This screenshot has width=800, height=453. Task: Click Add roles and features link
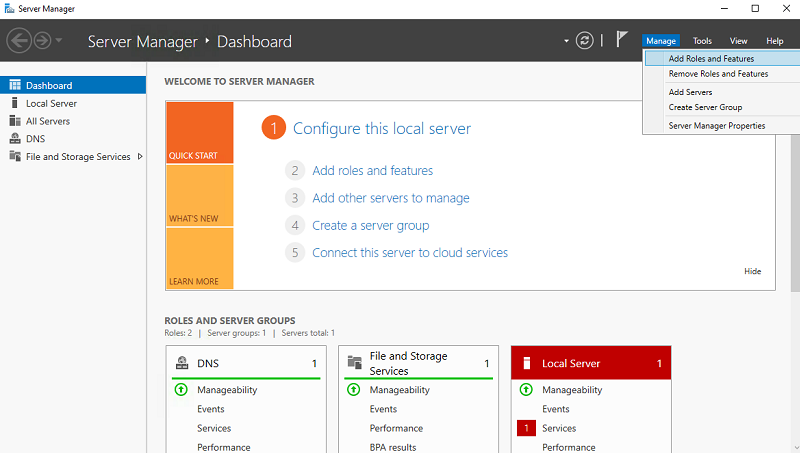tap(372, 170)
